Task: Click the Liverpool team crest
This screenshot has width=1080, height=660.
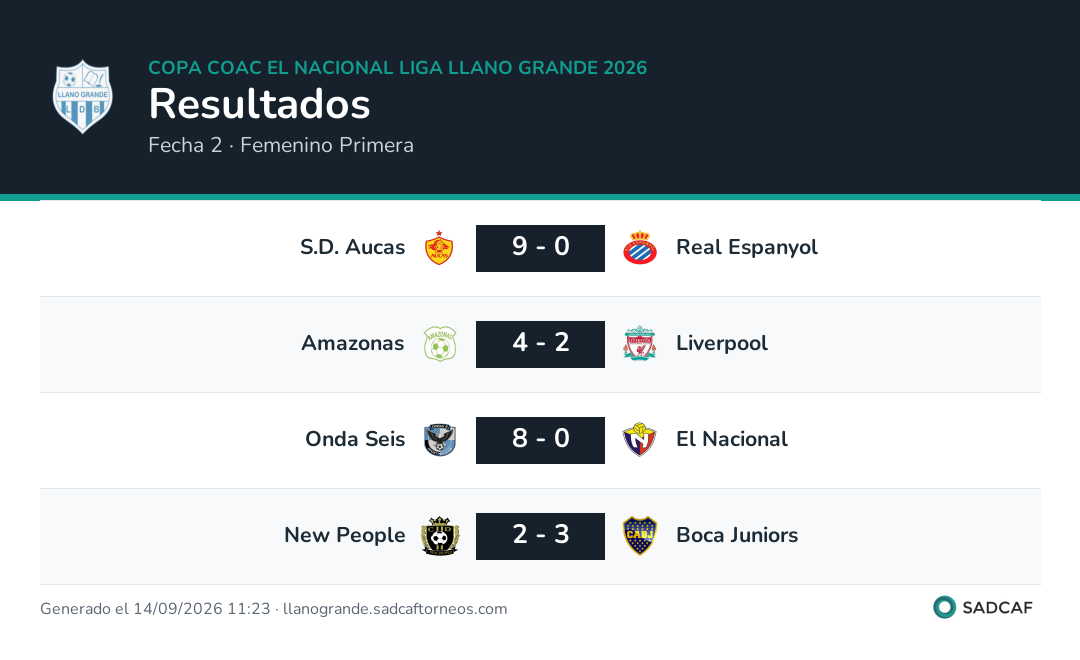Action: click(639, 344)
